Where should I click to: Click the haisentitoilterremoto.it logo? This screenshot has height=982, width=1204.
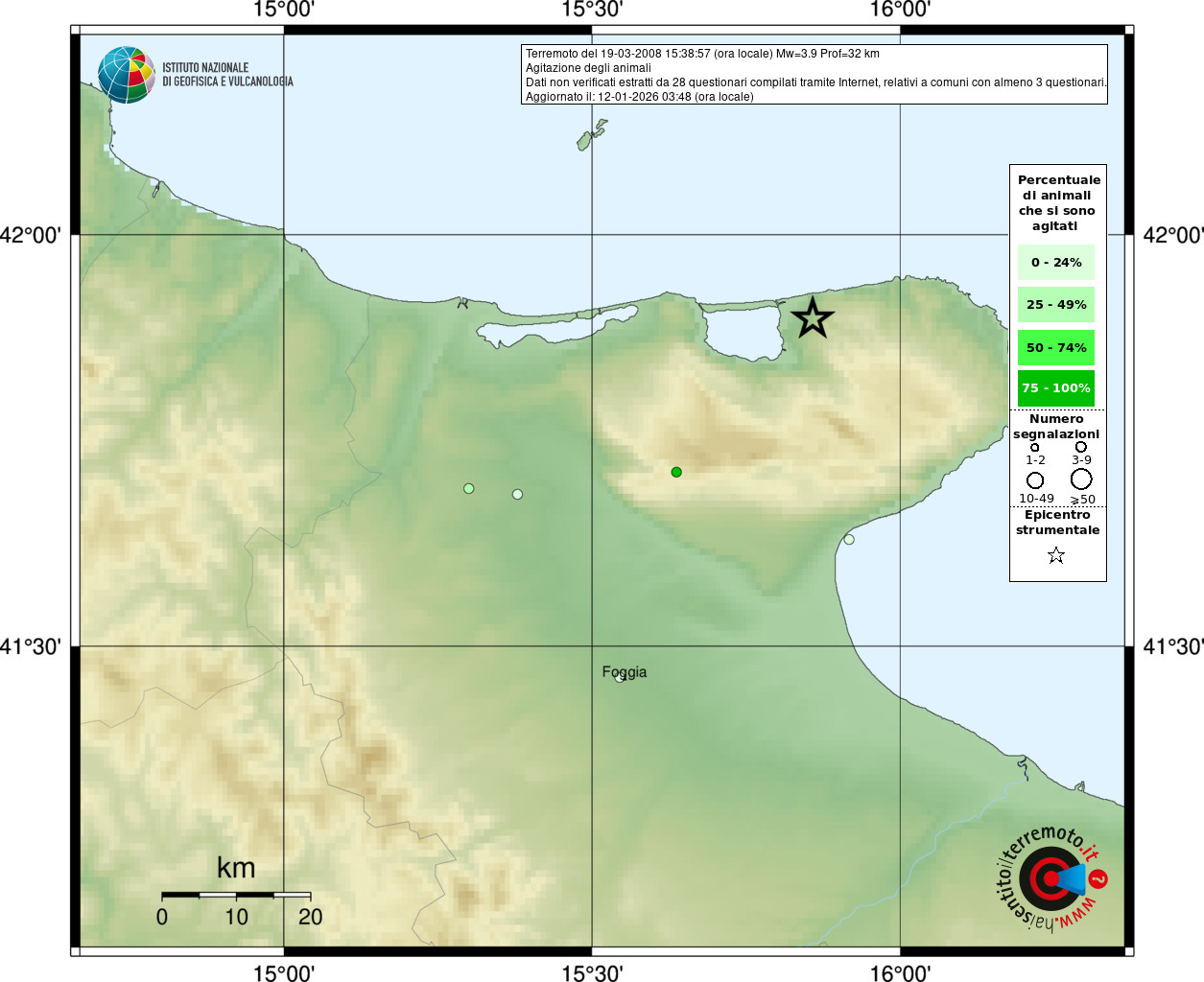1051,878
